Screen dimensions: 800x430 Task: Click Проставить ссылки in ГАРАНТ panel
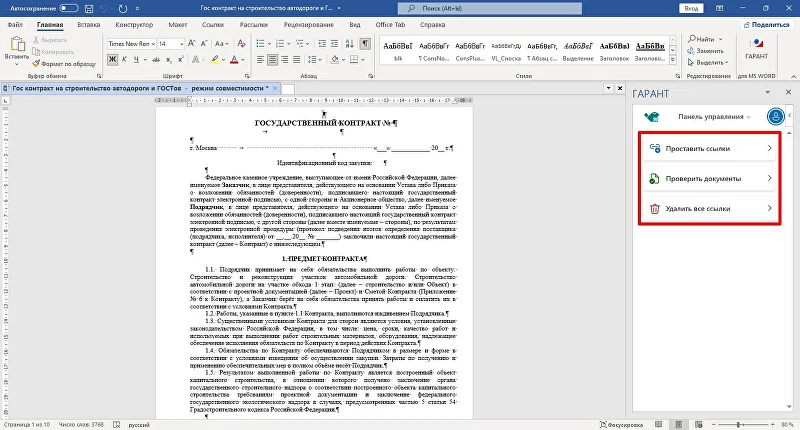pyautogui.click(x=709, y=149)
